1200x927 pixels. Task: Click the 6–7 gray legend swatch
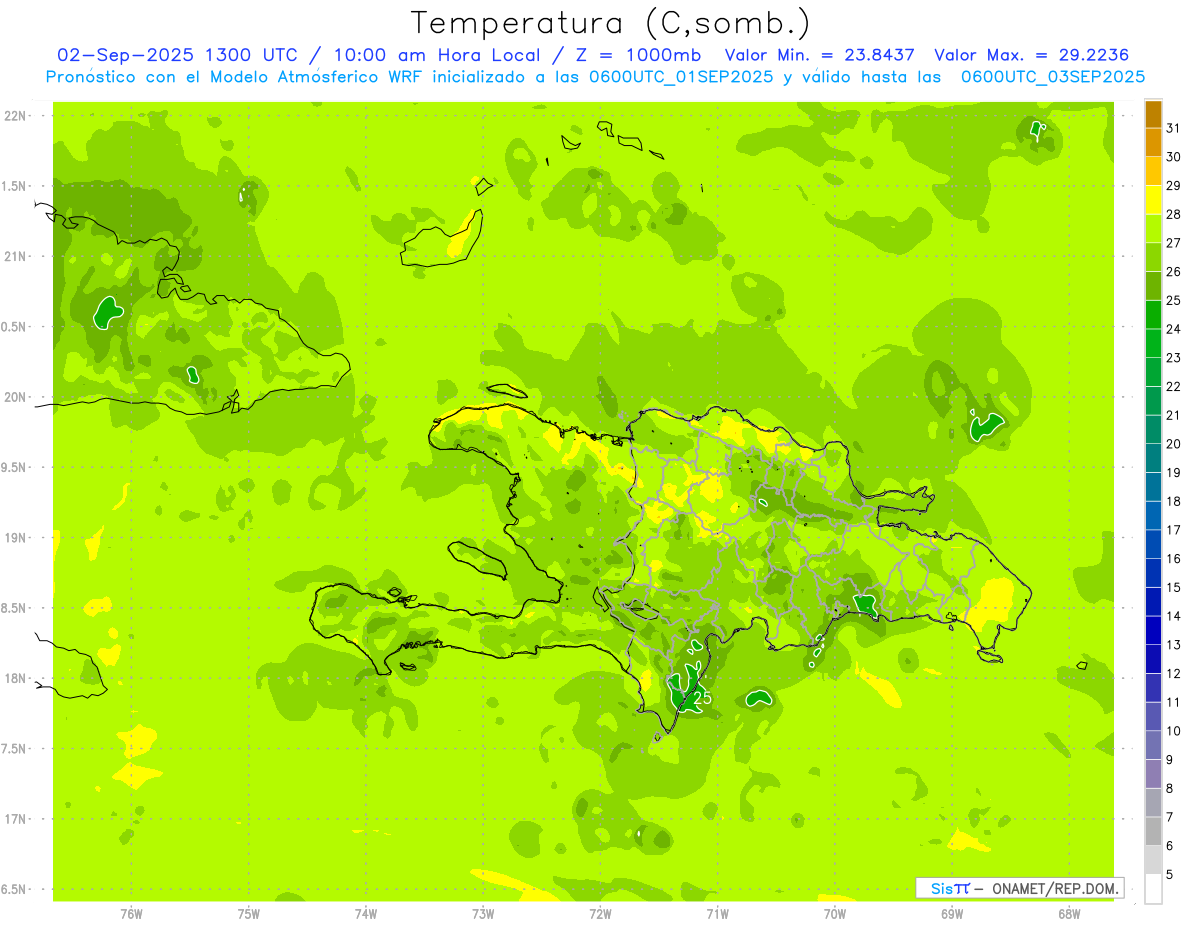coord(1153,831)
